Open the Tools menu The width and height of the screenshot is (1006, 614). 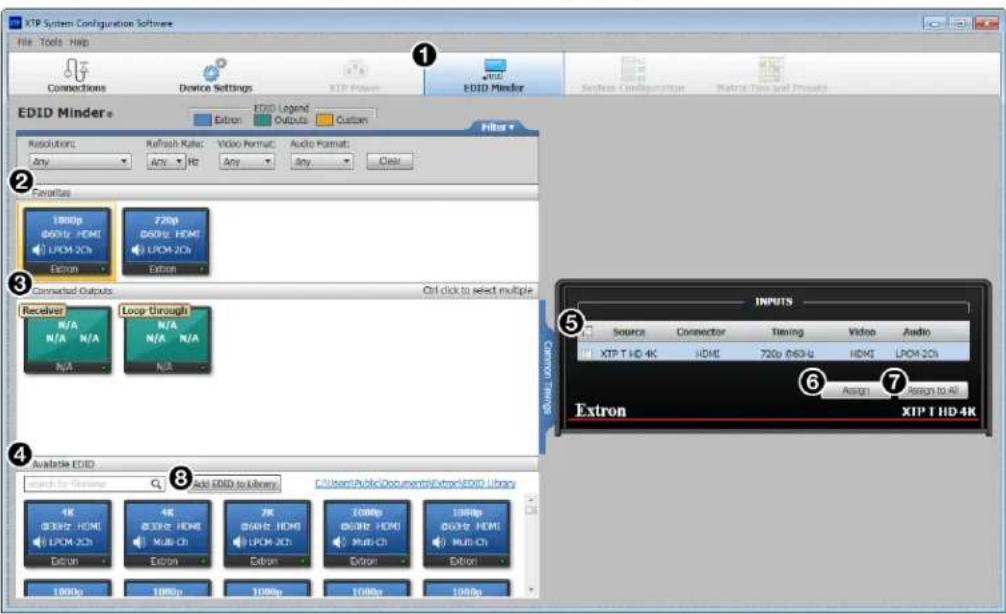point(51,42)
